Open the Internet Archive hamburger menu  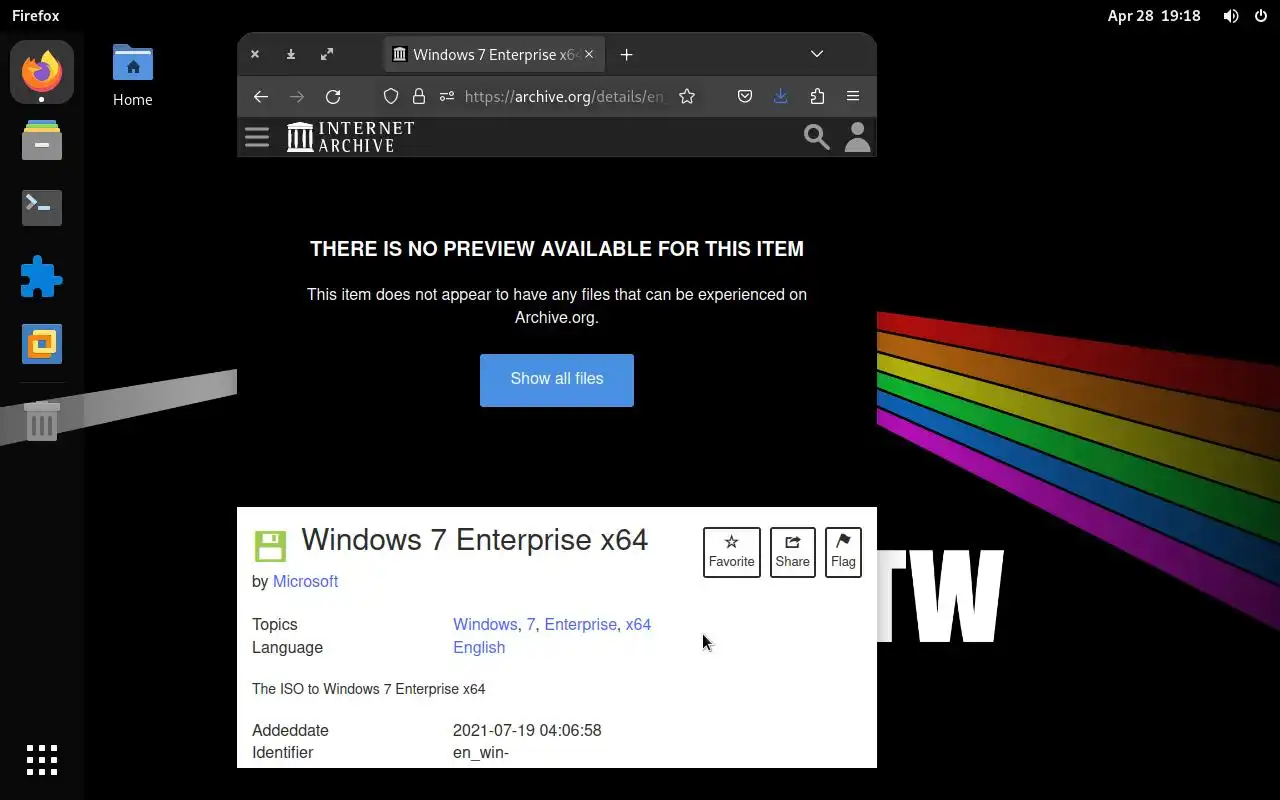coord(257,137)
